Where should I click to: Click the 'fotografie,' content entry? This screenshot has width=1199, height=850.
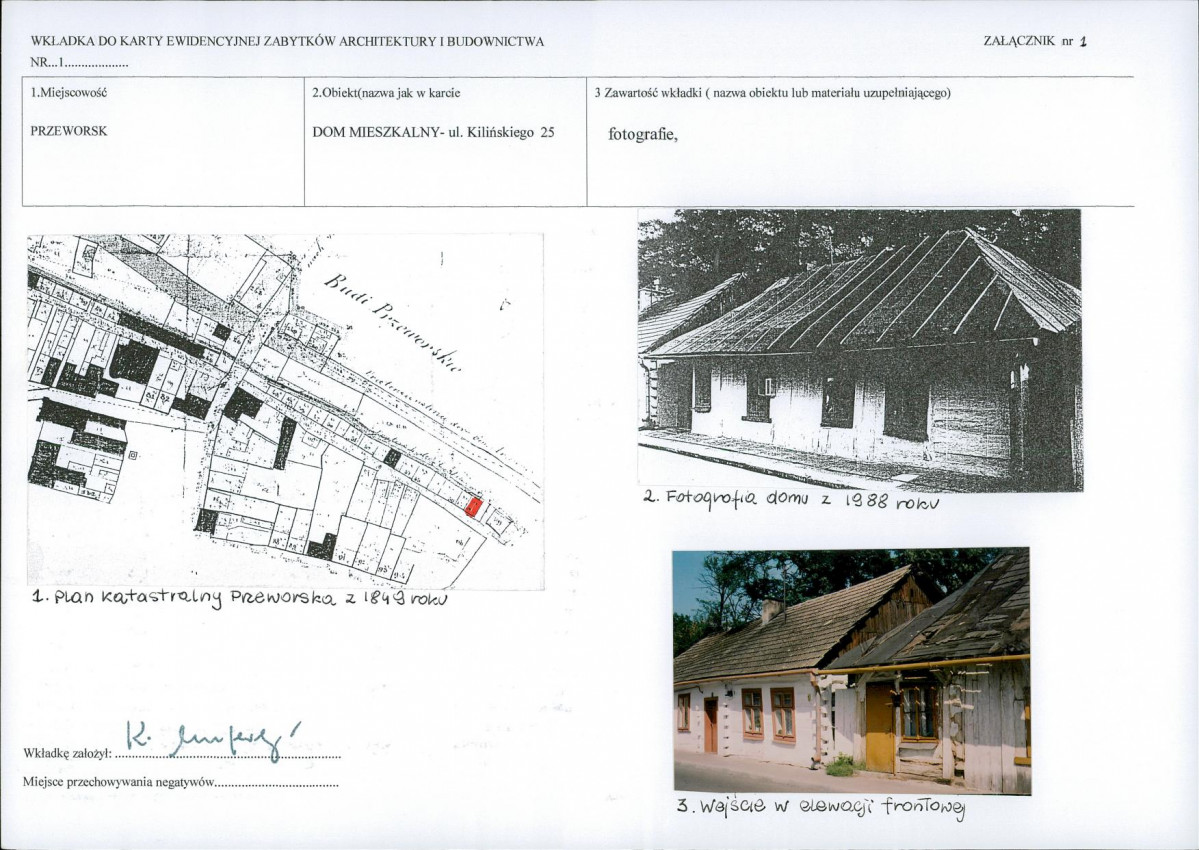643,135
